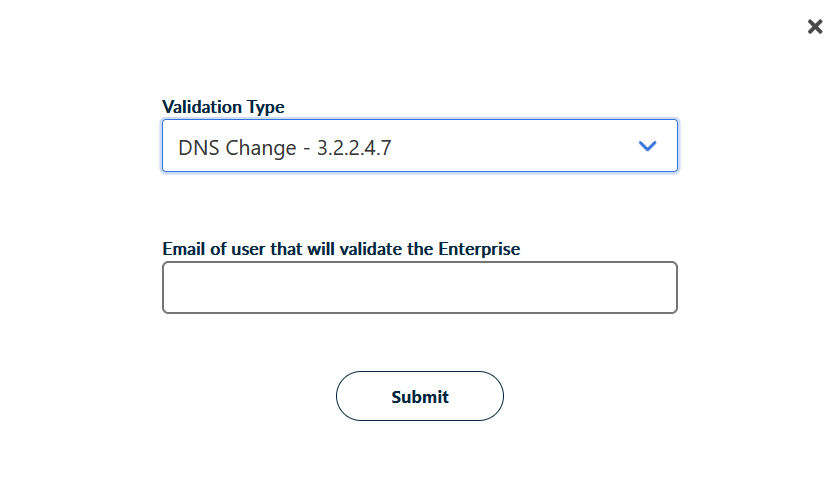Dismiss the form using the X

815,27
